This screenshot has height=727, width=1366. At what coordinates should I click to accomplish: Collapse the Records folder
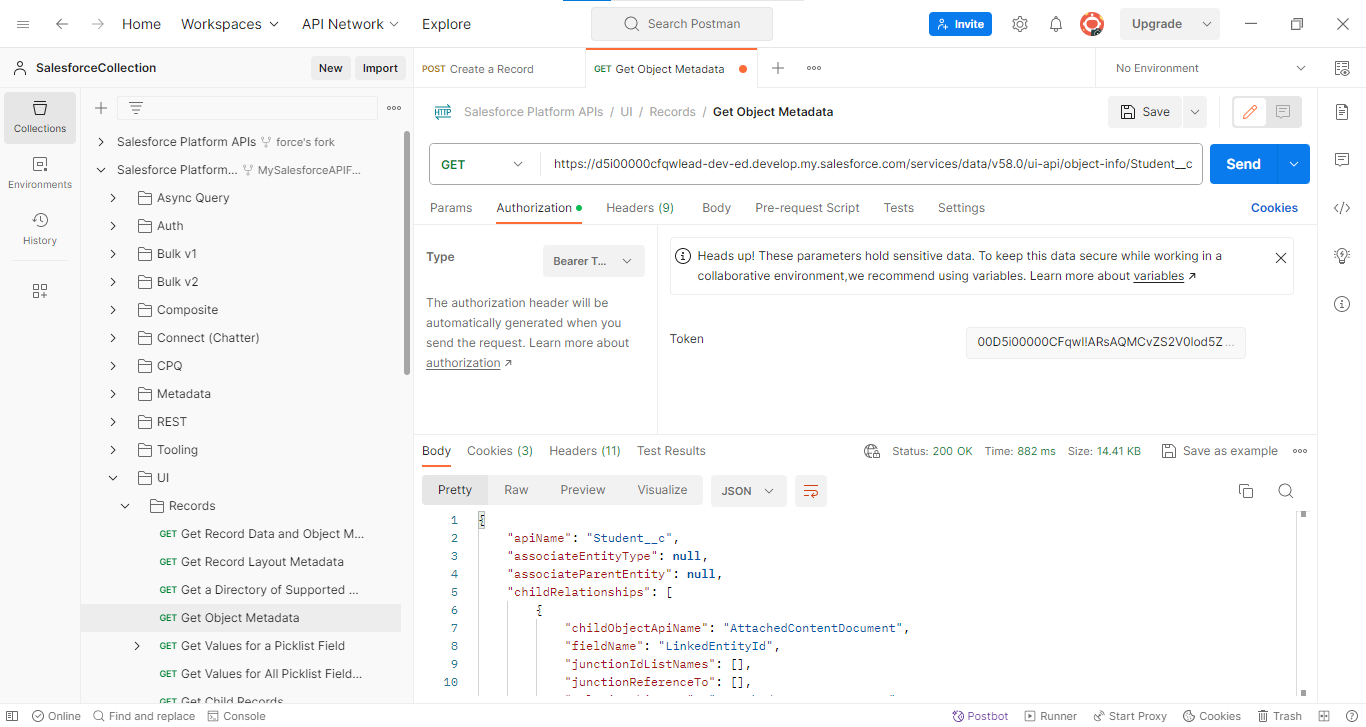point(125,506)
